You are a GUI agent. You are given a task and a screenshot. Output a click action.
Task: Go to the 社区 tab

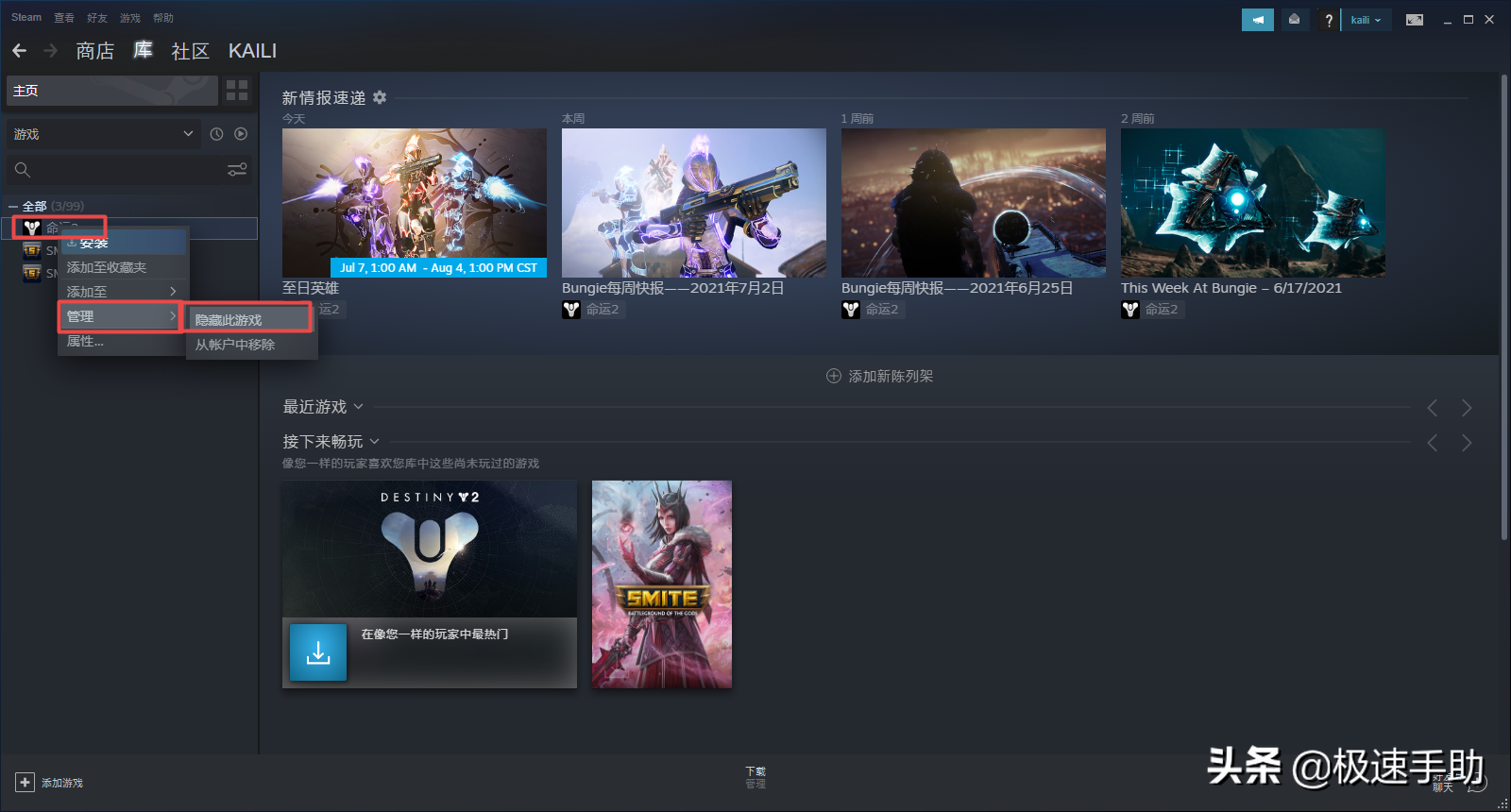[x=190, y=51]
